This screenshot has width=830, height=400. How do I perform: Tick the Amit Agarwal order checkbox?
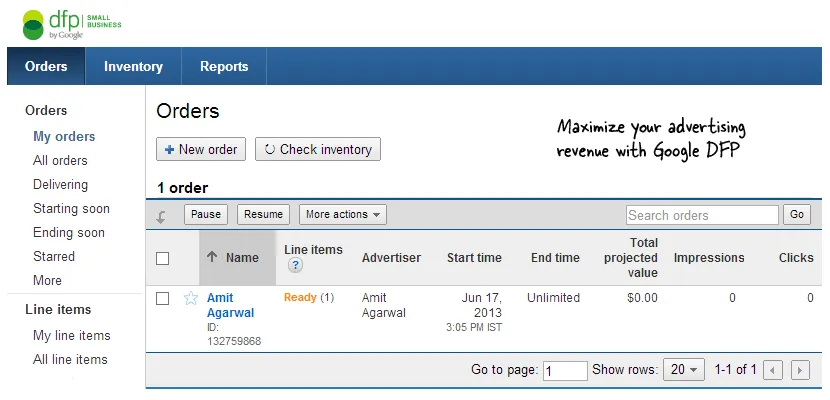tap(163, 298)
